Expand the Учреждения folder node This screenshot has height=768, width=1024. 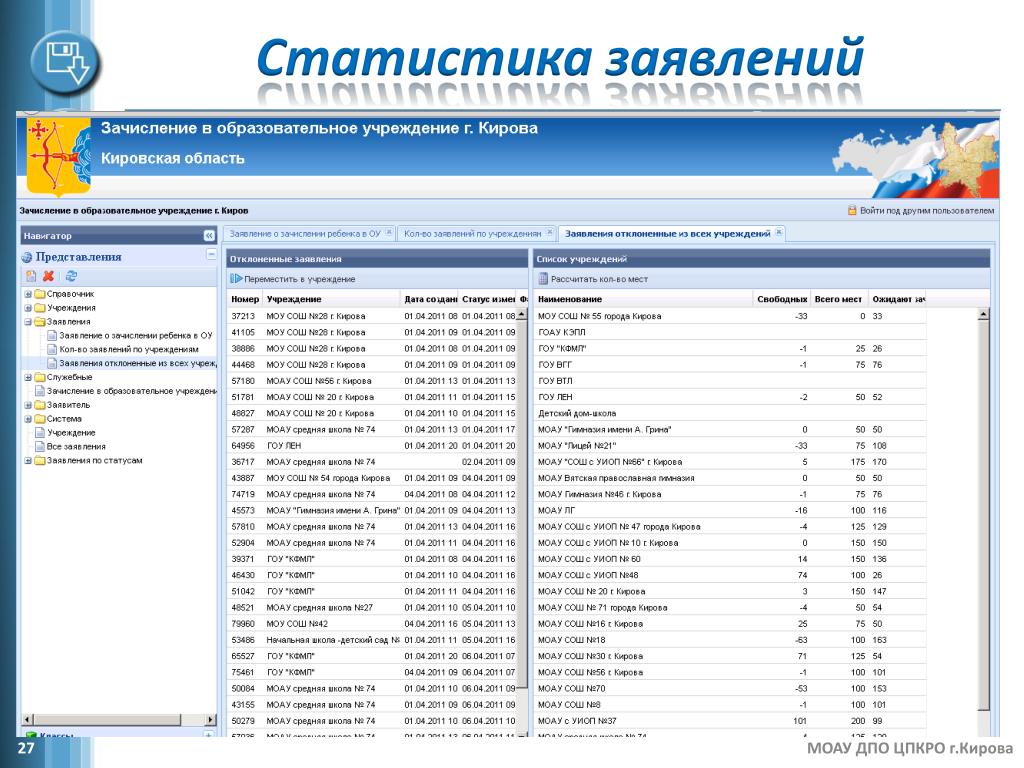(x=28, y=308)
